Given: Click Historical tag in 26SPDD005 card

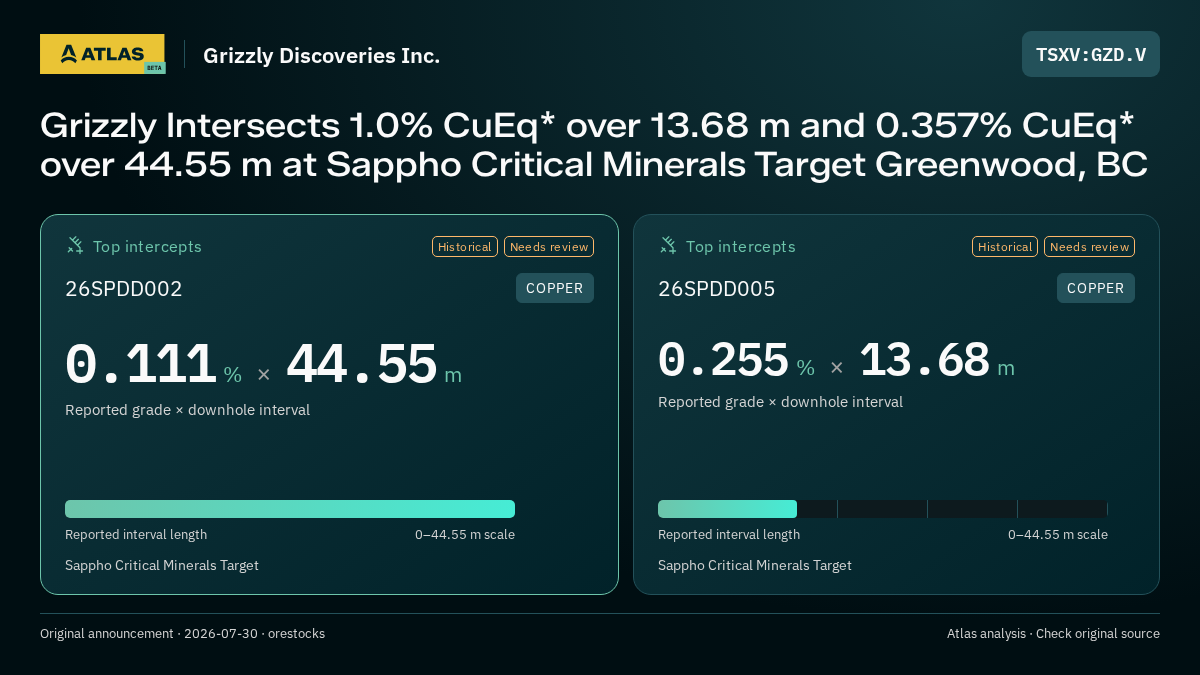Looking at the screenshot, I should pyautogui.click(x=1005, y=247).
